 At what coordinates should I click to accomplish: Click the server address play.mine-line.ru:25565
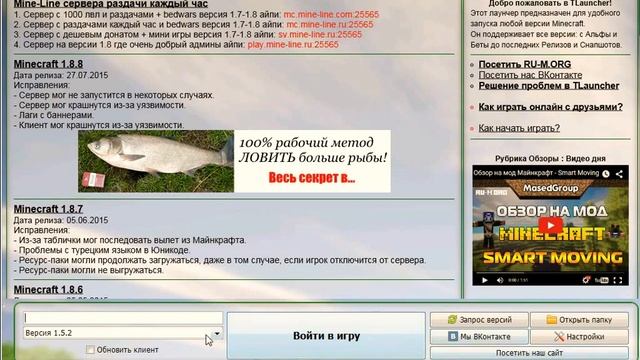293,44
